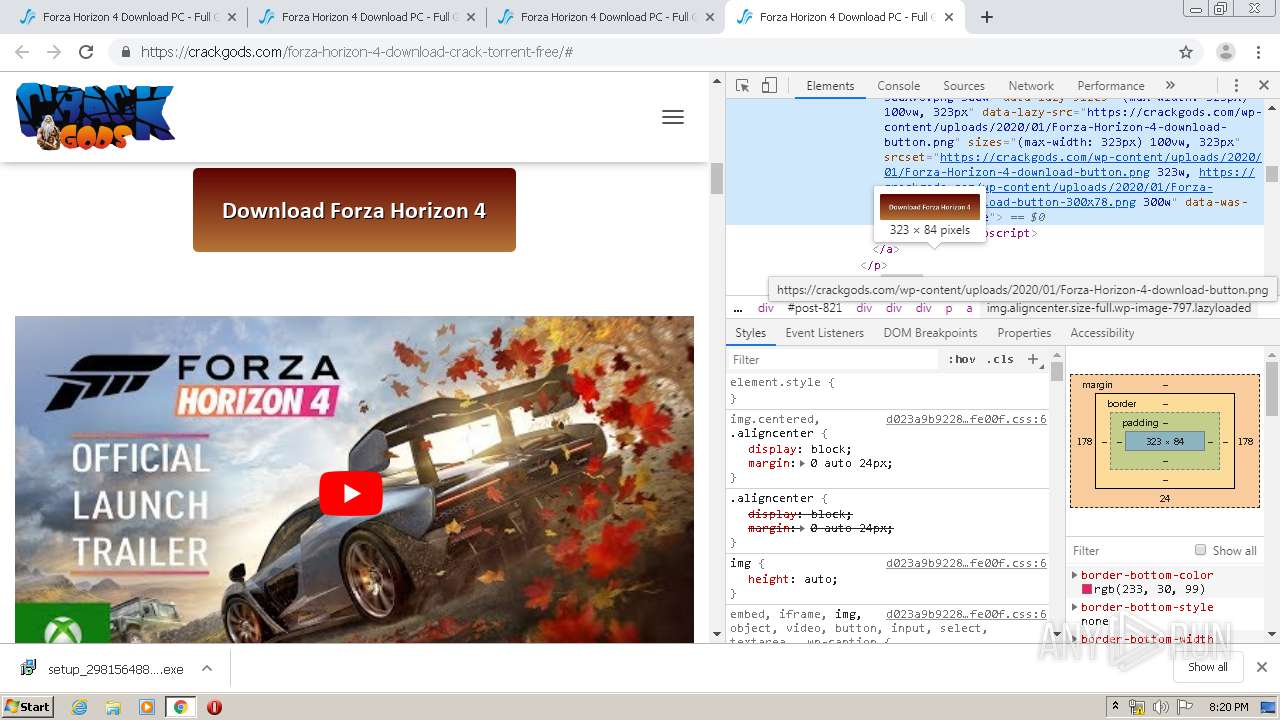Show more DevTools panels with the chevron
Viewport: 1280px width, 720px height.
click(1170, 86)
